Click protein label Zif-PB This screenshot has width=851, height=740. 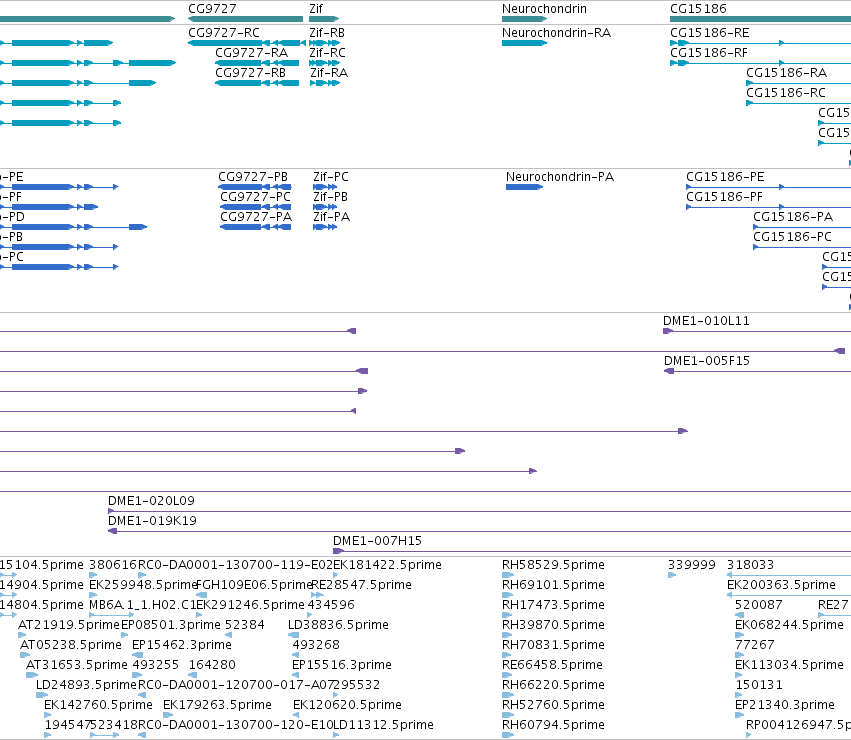click(x=331, y=197)
